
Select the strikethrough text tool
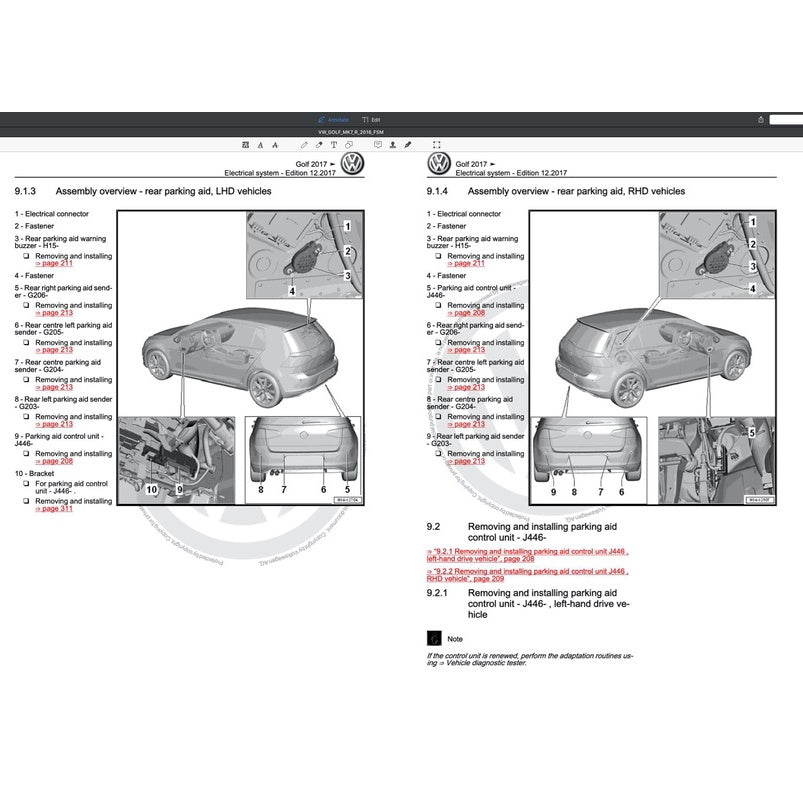pos(275,144)
